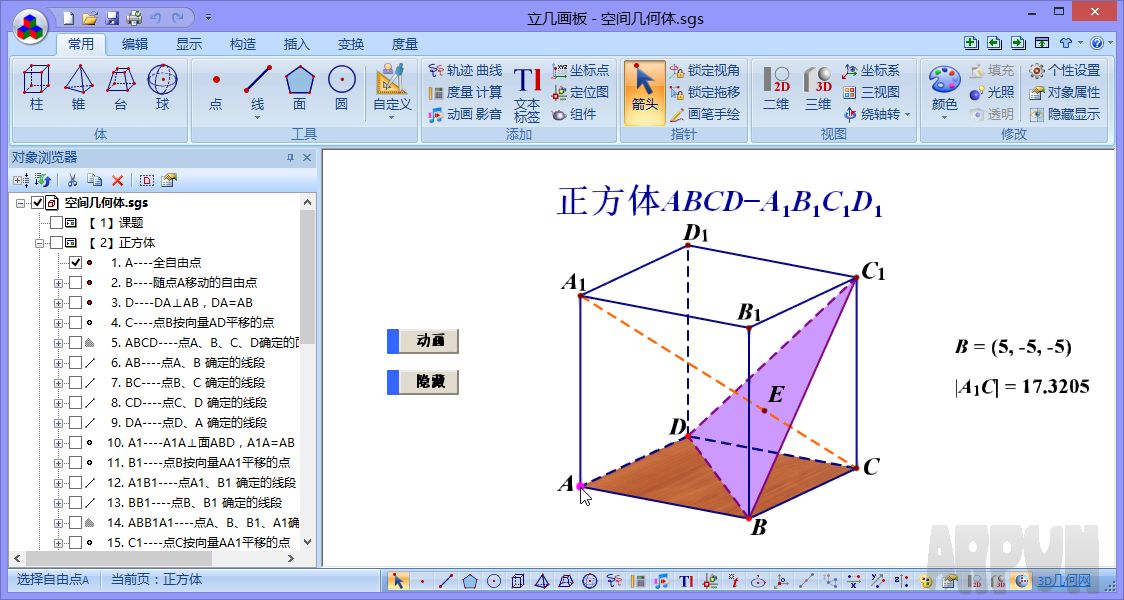1124x600 pixels.
Task: Check the 课题 item in object browser
Action: click(x=57, y=222)
